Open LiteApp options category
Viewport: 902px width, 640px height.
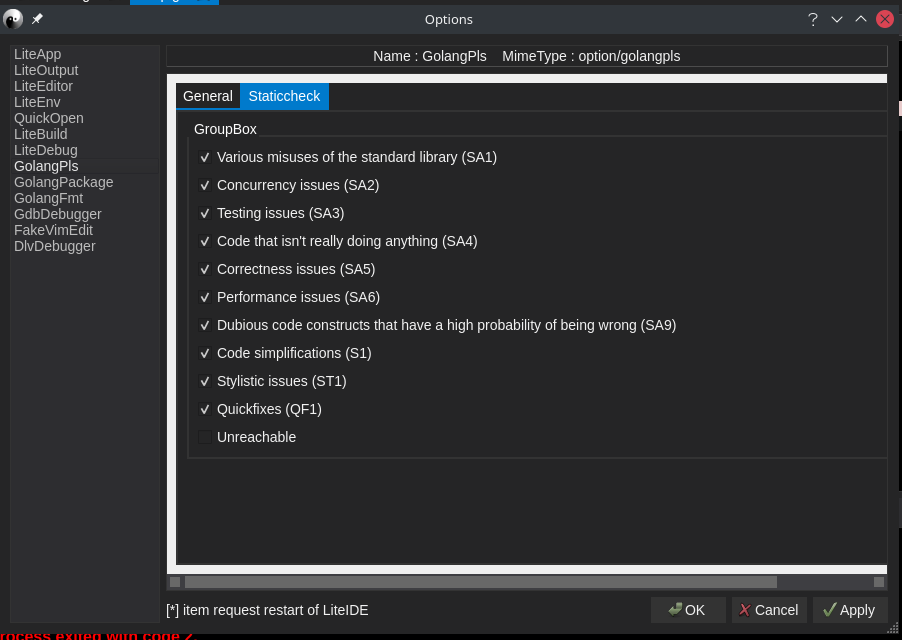[x=85, y=54]
